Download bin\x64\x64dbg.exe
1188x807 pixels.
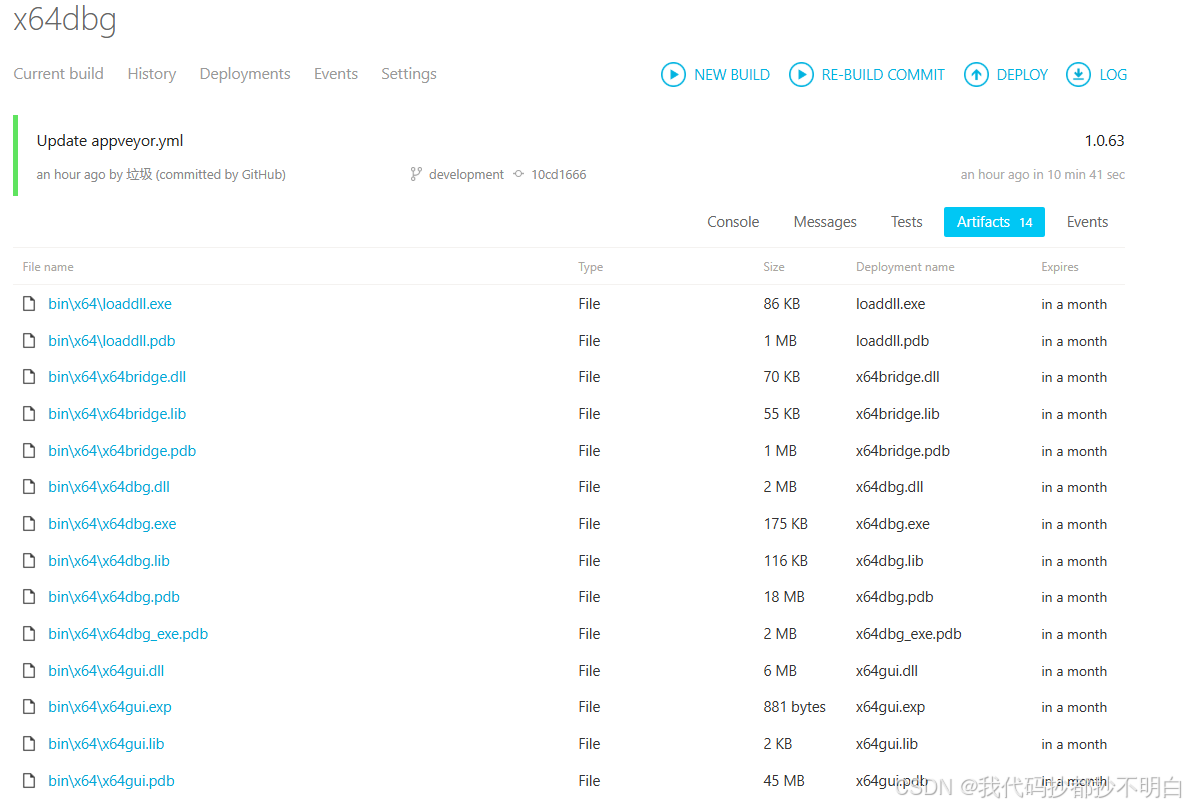click(112, 524)
